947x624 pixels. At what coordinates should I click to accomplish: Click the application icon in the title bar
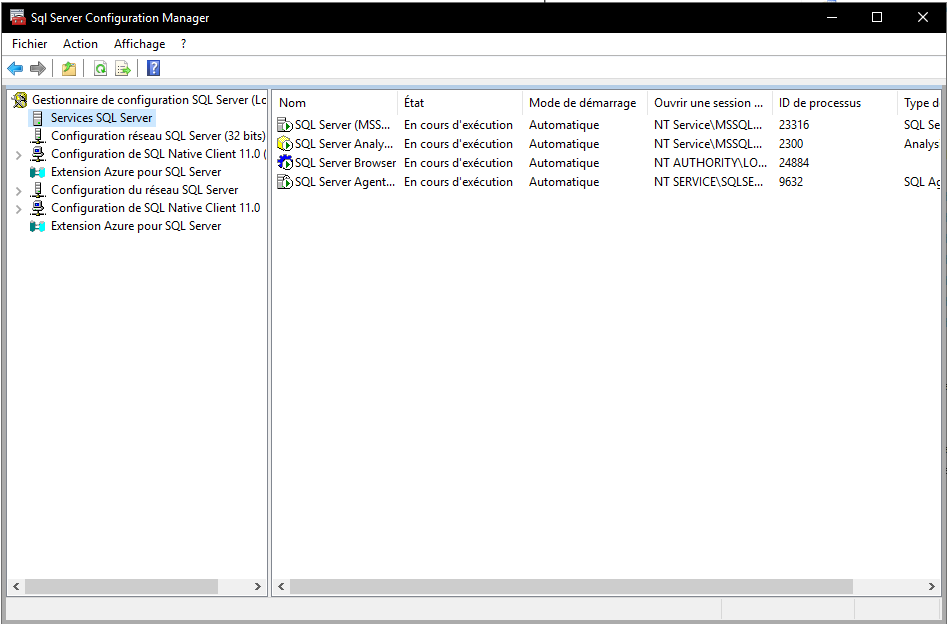[x=18, y=18]
